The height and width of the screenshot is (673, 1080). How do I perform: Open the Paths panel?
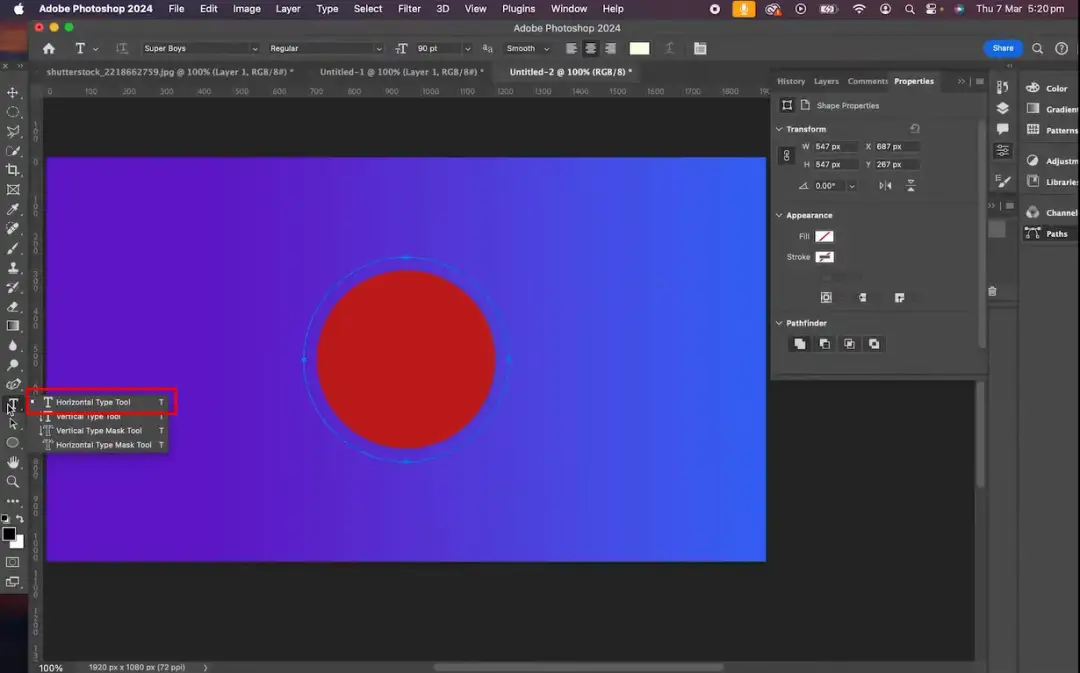point(1048,233)
